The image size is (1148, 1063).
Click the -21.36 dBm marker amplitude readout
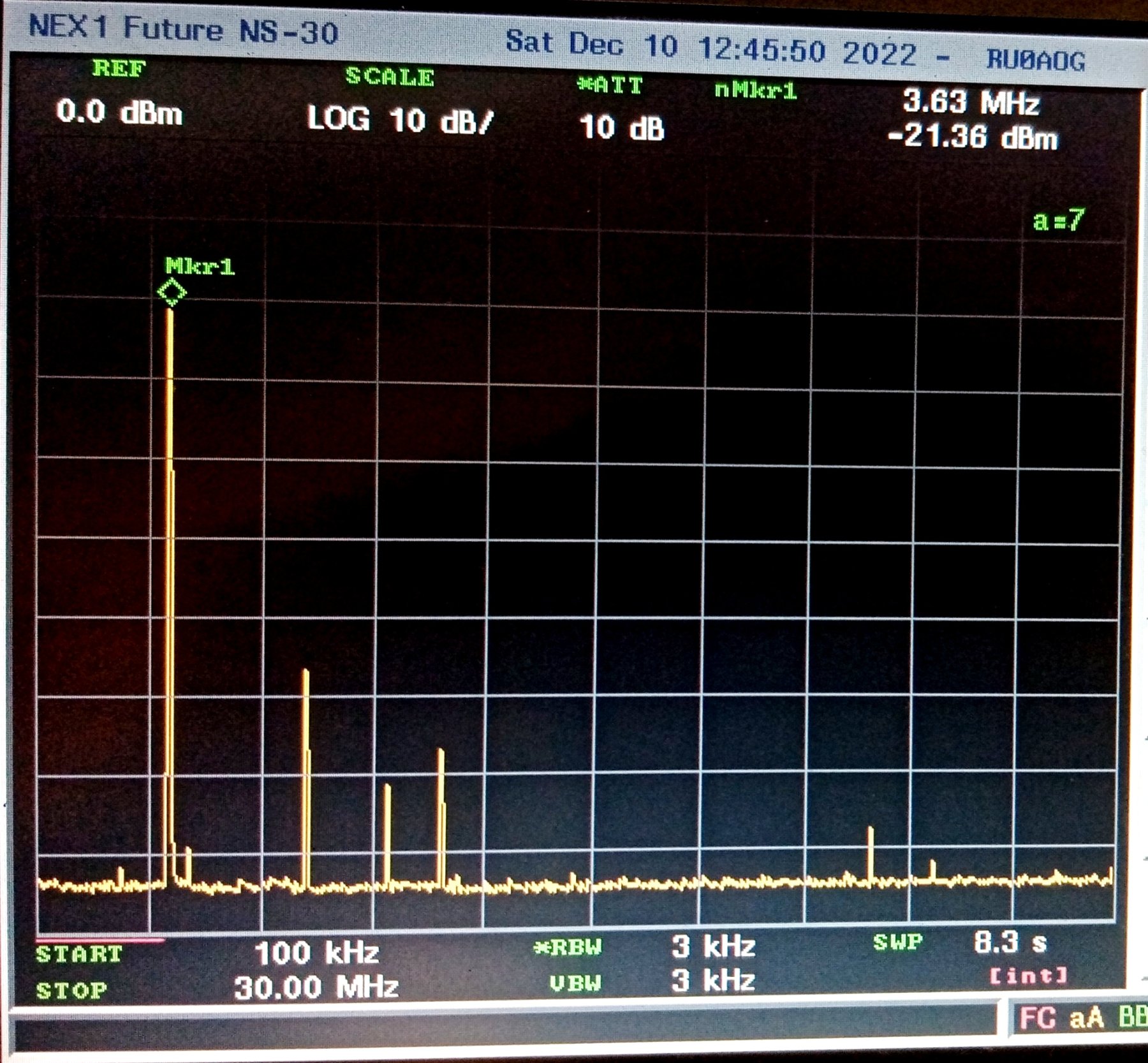click(x=972, y=137)
